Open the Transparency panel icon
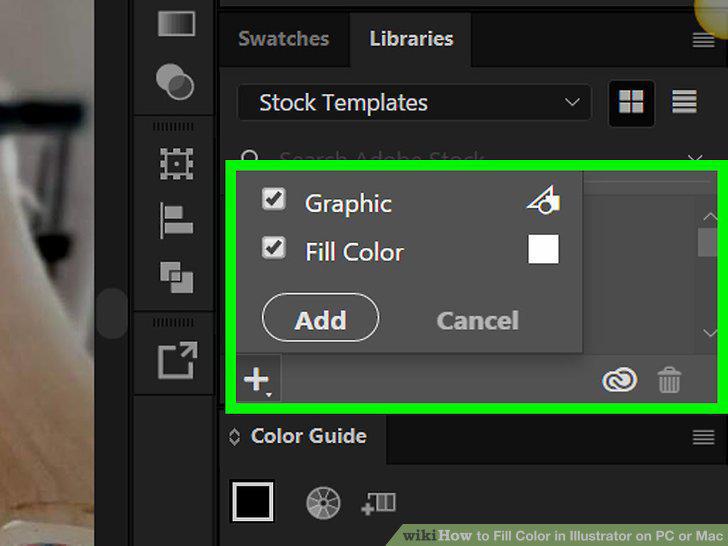The image size is (728, 546). click(x=175, y=82)
